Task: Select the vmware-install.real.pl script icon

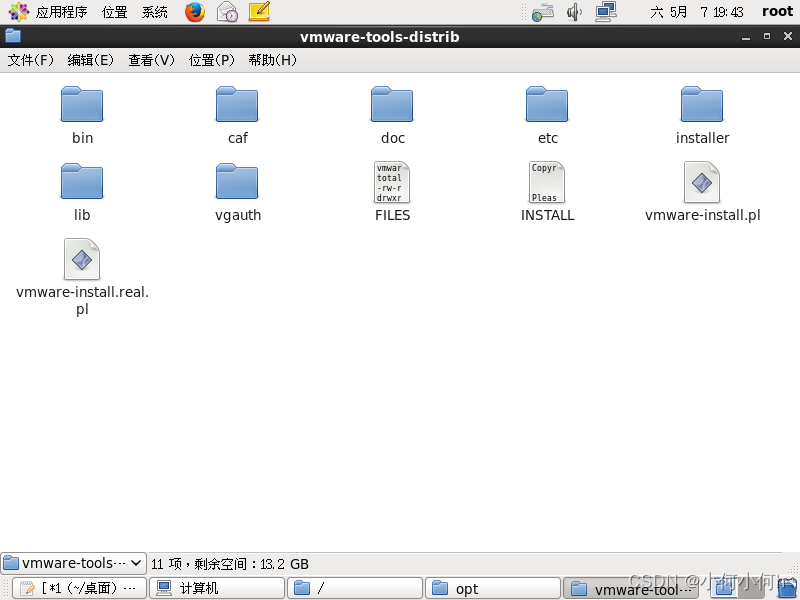Action: (82, 259)
